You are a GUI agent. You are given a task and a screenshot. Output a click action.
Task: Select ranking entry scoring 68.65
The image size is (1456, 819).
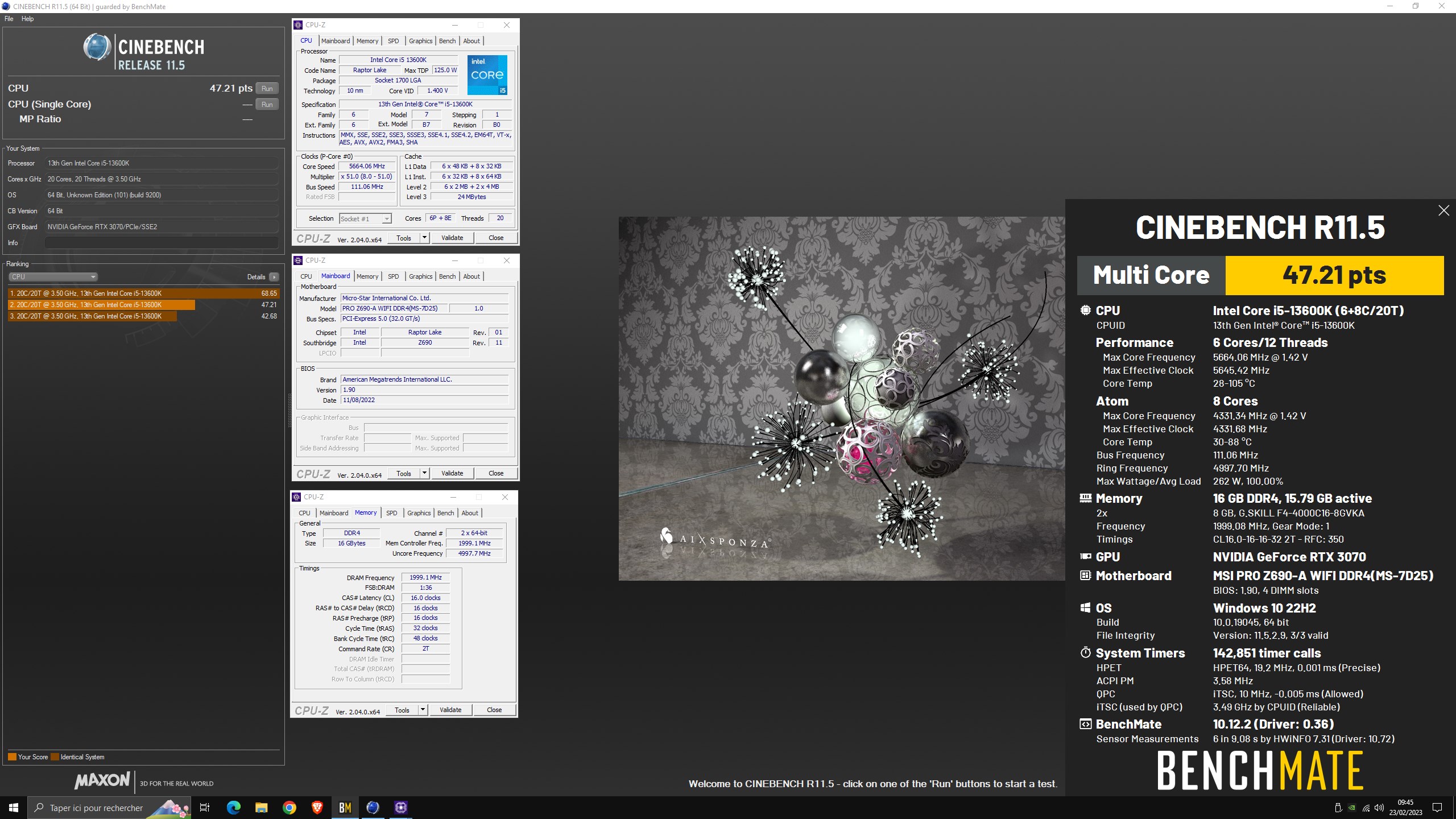[144, 293]
